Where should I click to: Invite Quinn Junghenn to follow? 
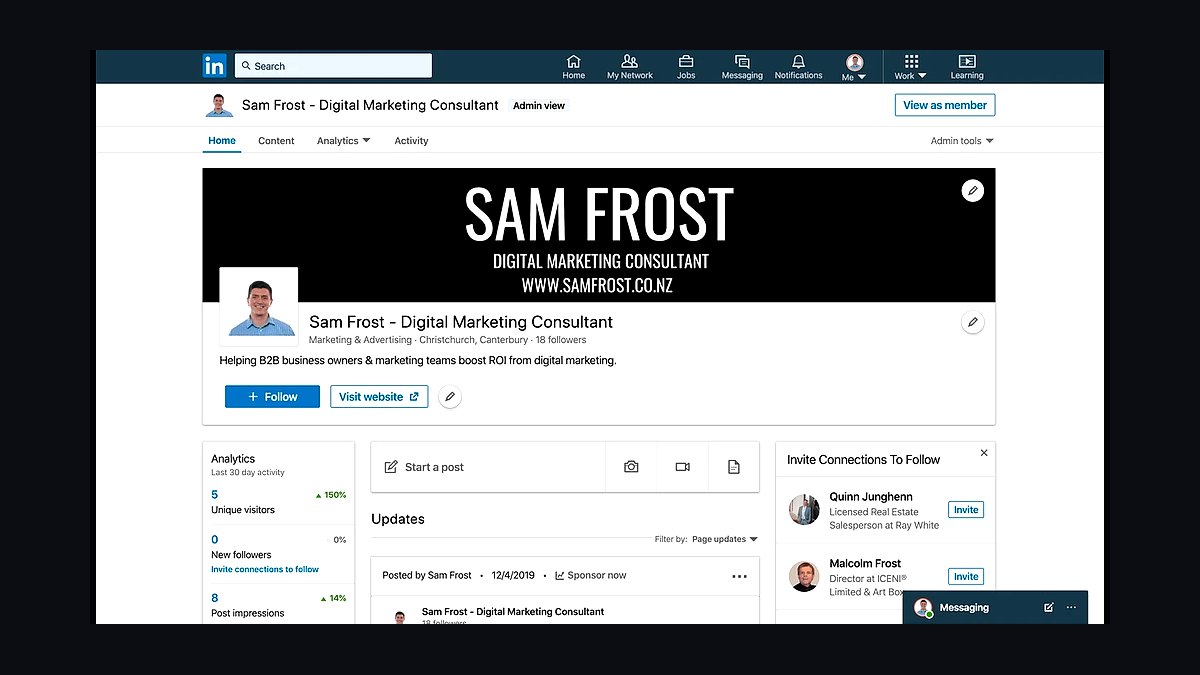[966, 510]
